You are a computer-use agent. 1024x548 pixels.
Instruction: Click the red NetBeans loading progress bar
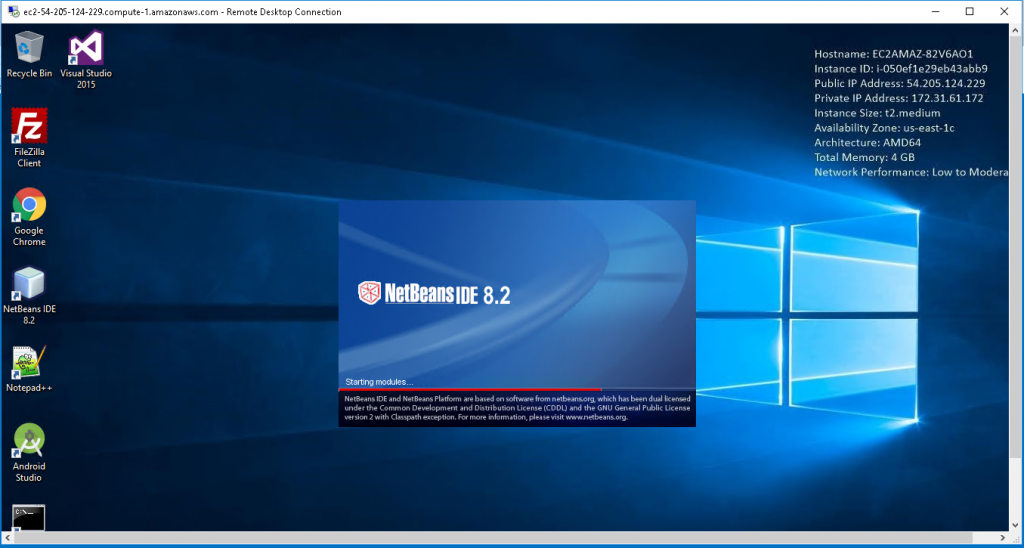pos(470,389)
